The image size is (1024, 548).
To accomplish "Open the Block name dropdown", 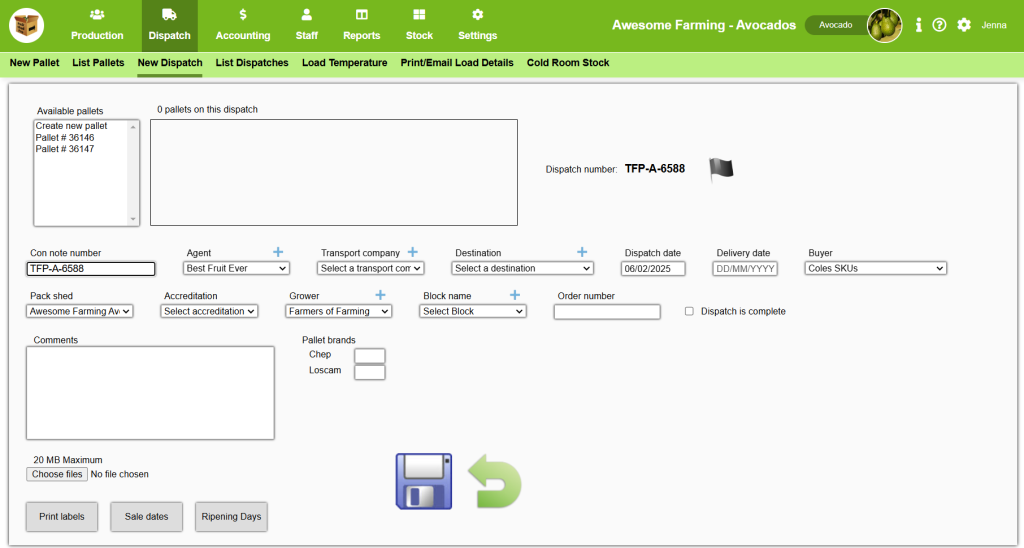I will (473, 312).
